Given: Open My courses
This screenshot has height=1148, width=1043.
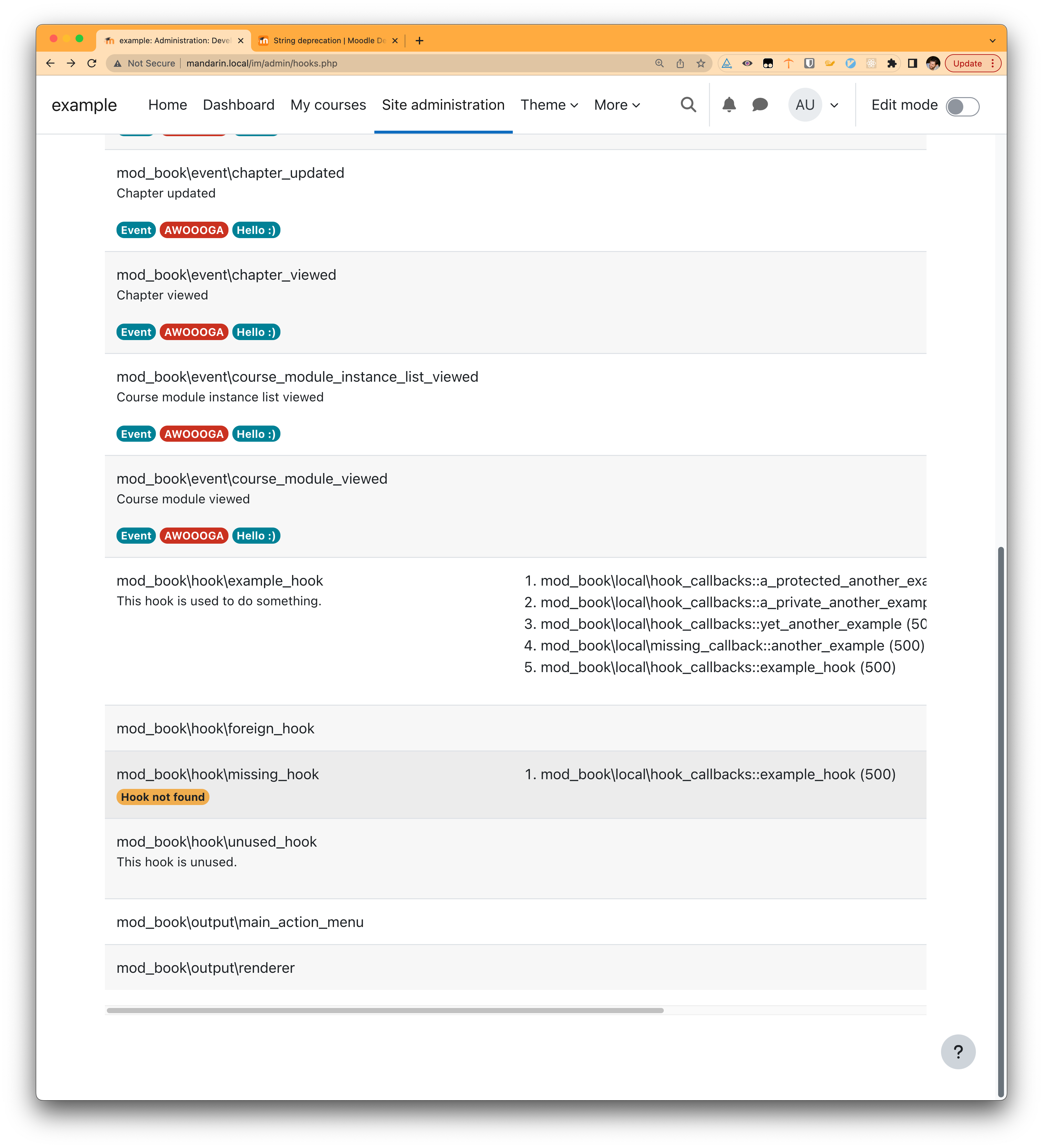Looking at the screenshot, I should click(328, 105).
